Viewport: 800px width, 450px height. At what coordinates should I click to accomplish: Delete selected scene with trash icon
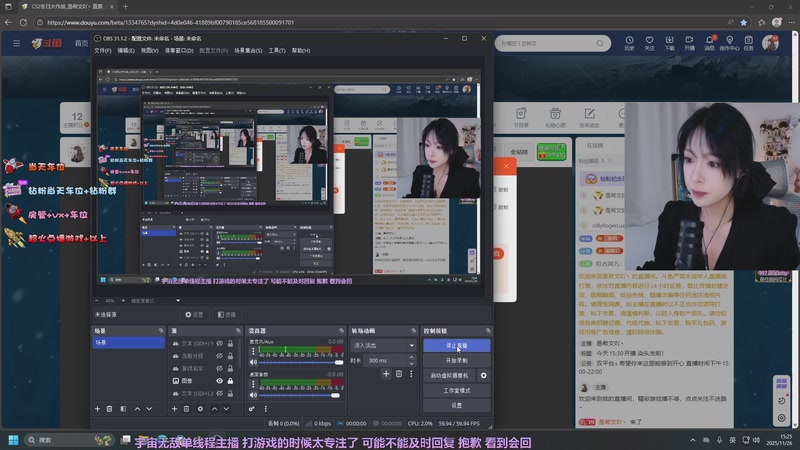[109, 409]
